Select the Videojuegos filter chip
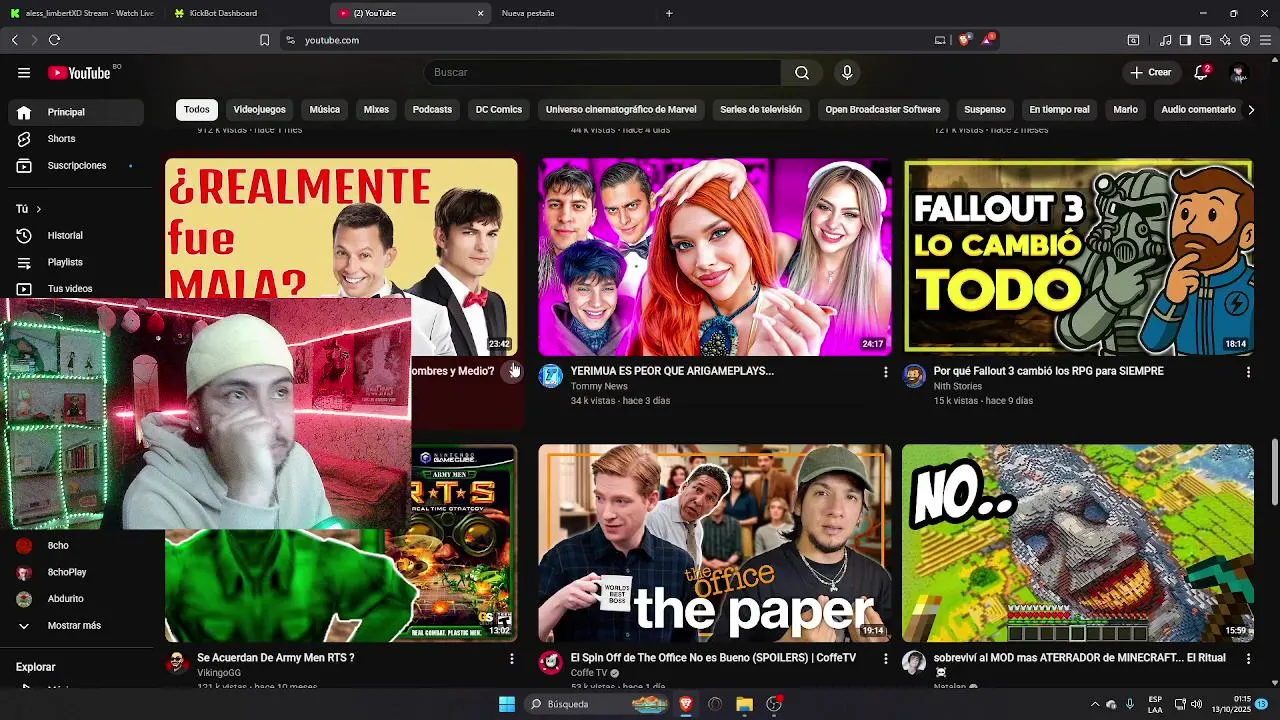Viewport: 1280px width, 720px height. 259,110
